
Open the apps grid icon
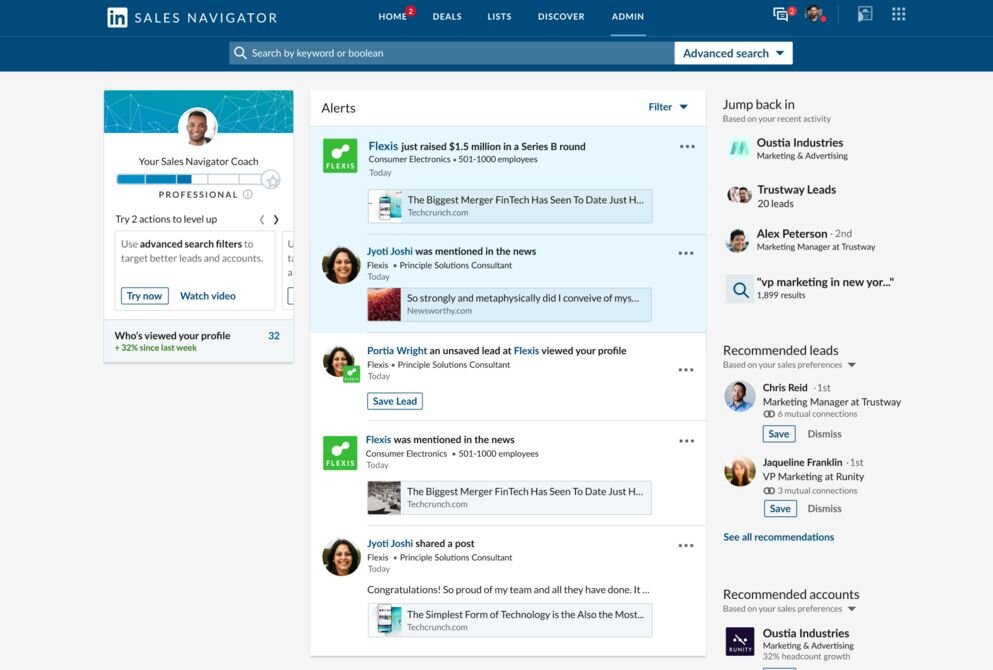[898, 14]
